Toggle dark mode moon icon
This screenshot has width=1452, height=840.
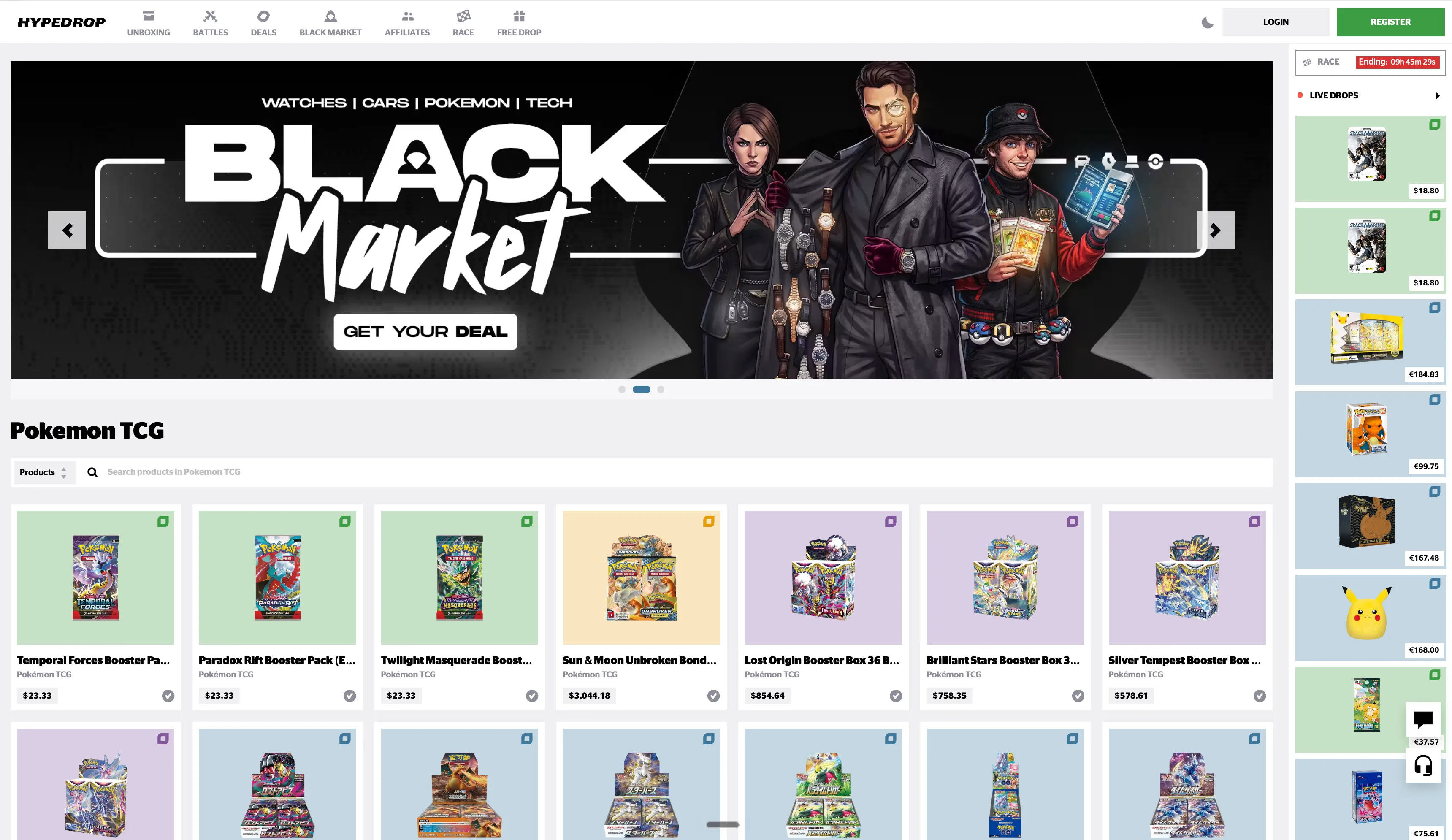pos(1207,22)
